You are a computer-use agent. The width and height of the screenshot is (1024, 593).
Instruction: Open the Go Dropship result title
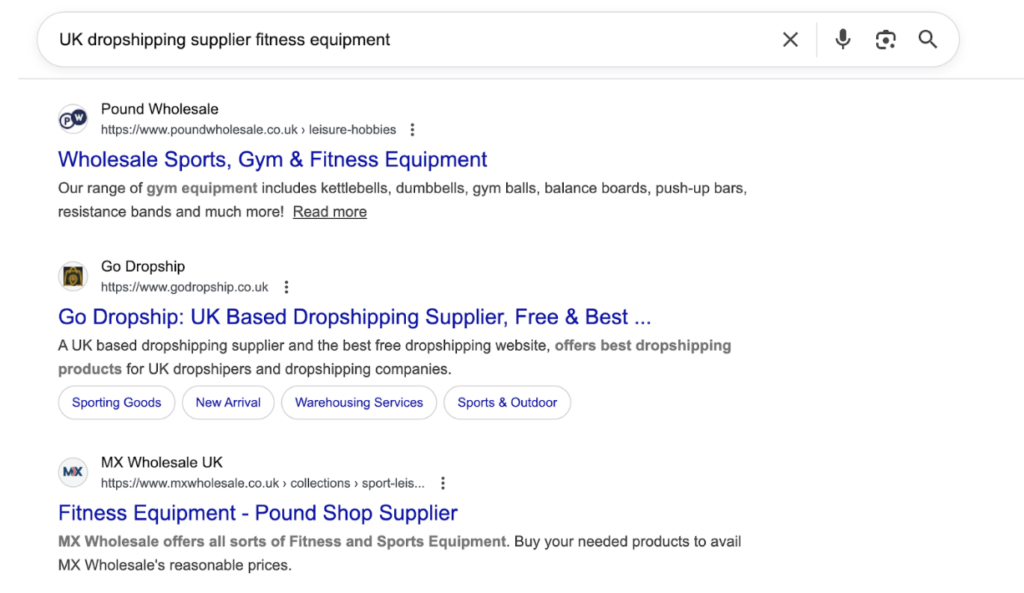pyautogui.click(x=353, y=316)
